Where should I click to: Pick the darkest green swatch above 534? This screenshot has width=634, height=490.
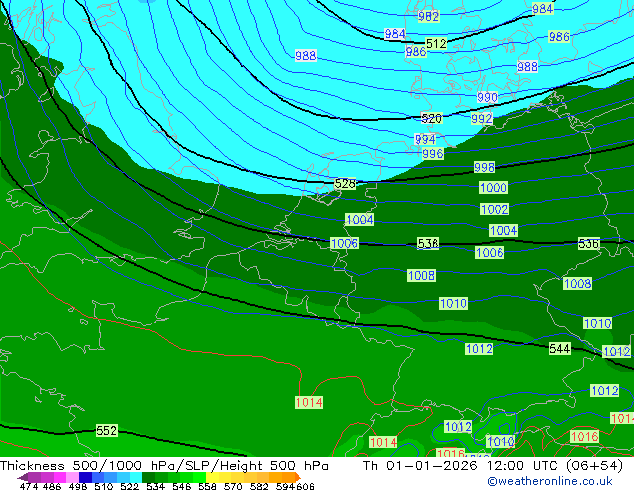pyautogui.click(x=148, y=477)
